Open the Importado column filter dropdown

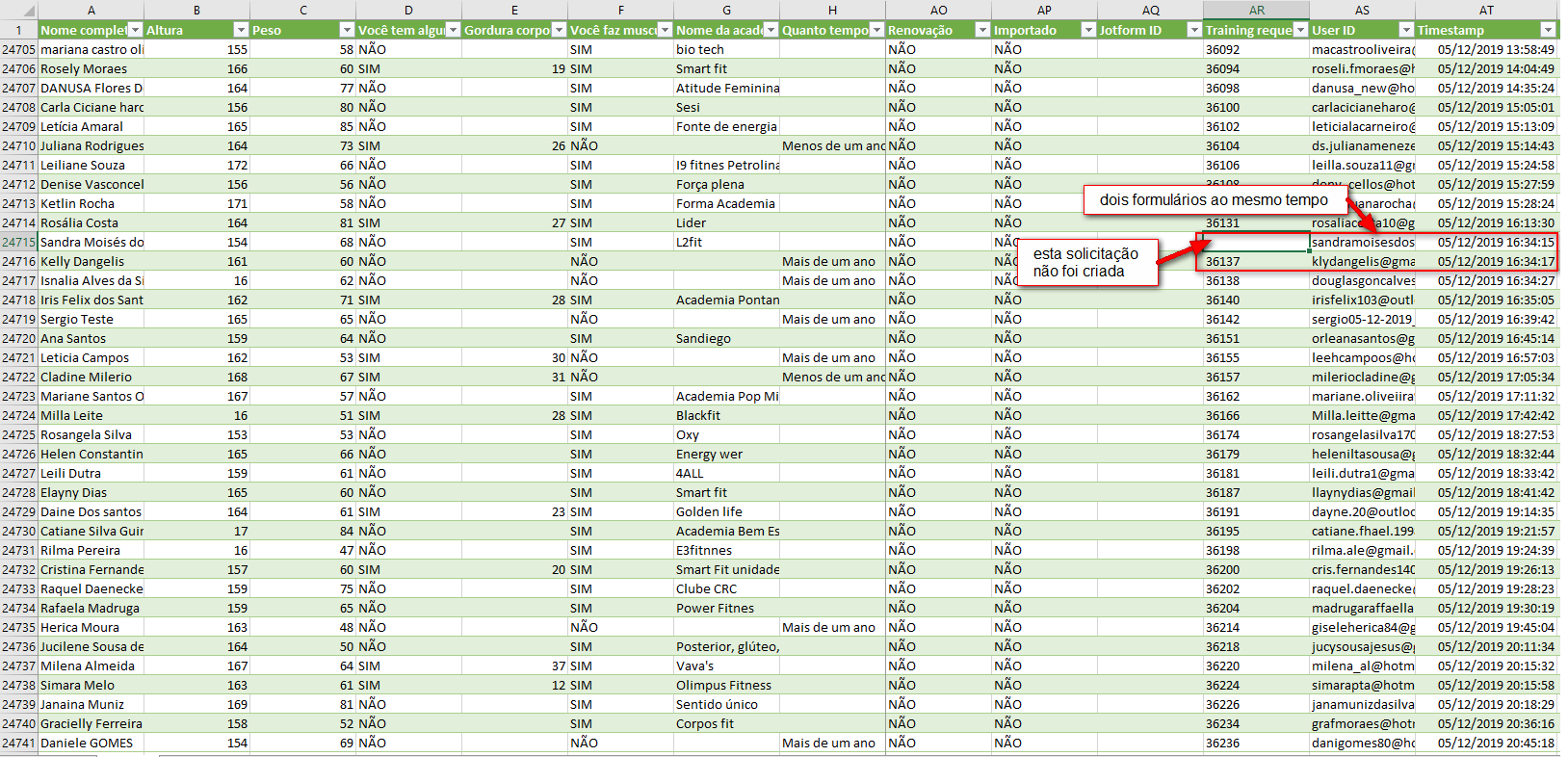[x=1088, y=30]
